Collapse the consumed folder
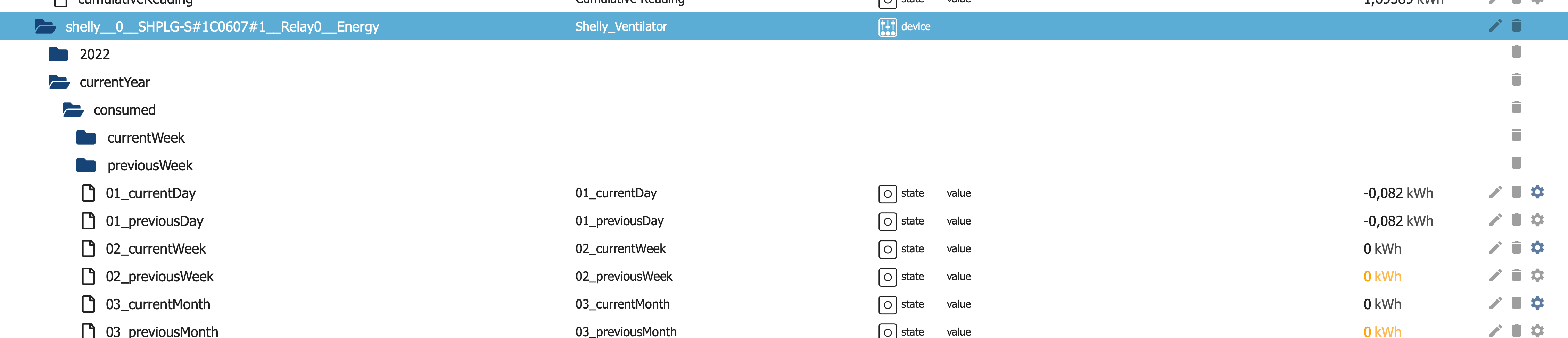The height and width of the screenshot is (338, 1568). click(x=73, y=110)
